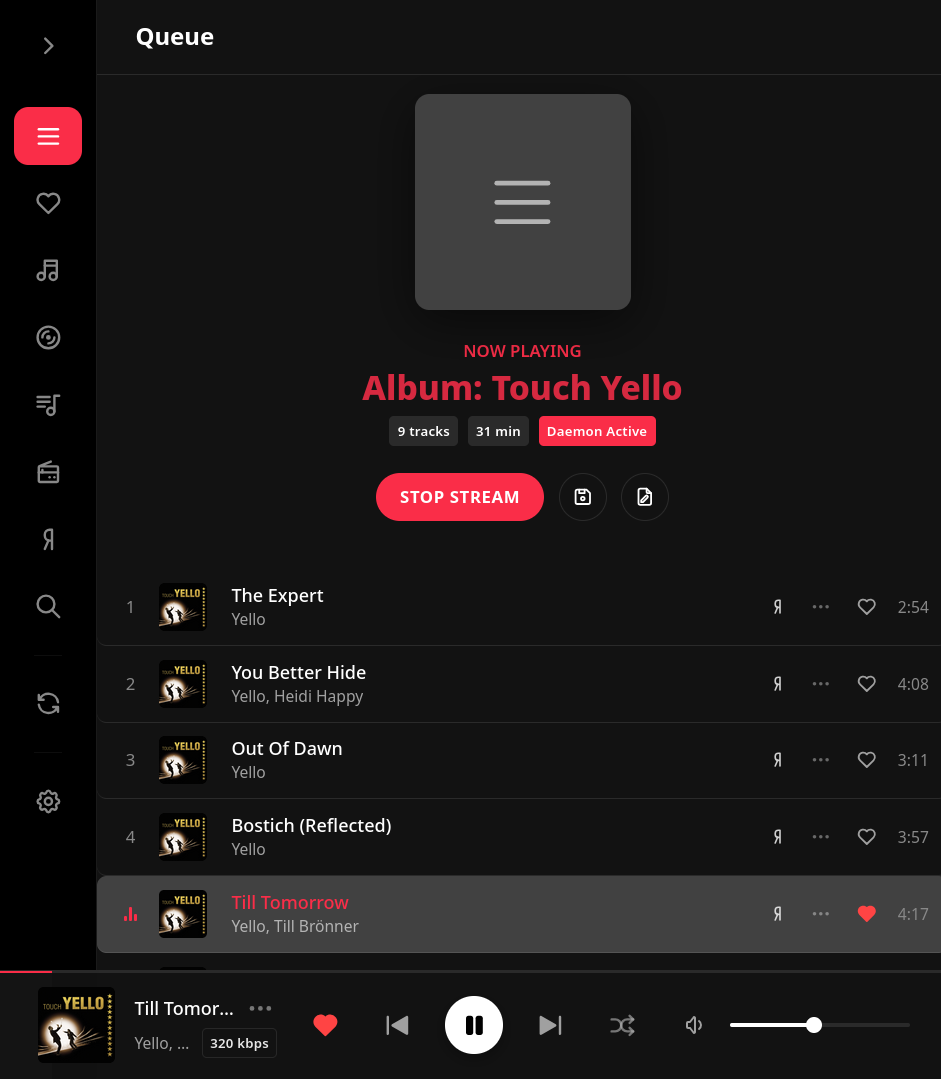Image resolution: width=941 pixels, height=1079 pixels.
Task: Toggle shuffle in the player bar
Action: 622,1025
